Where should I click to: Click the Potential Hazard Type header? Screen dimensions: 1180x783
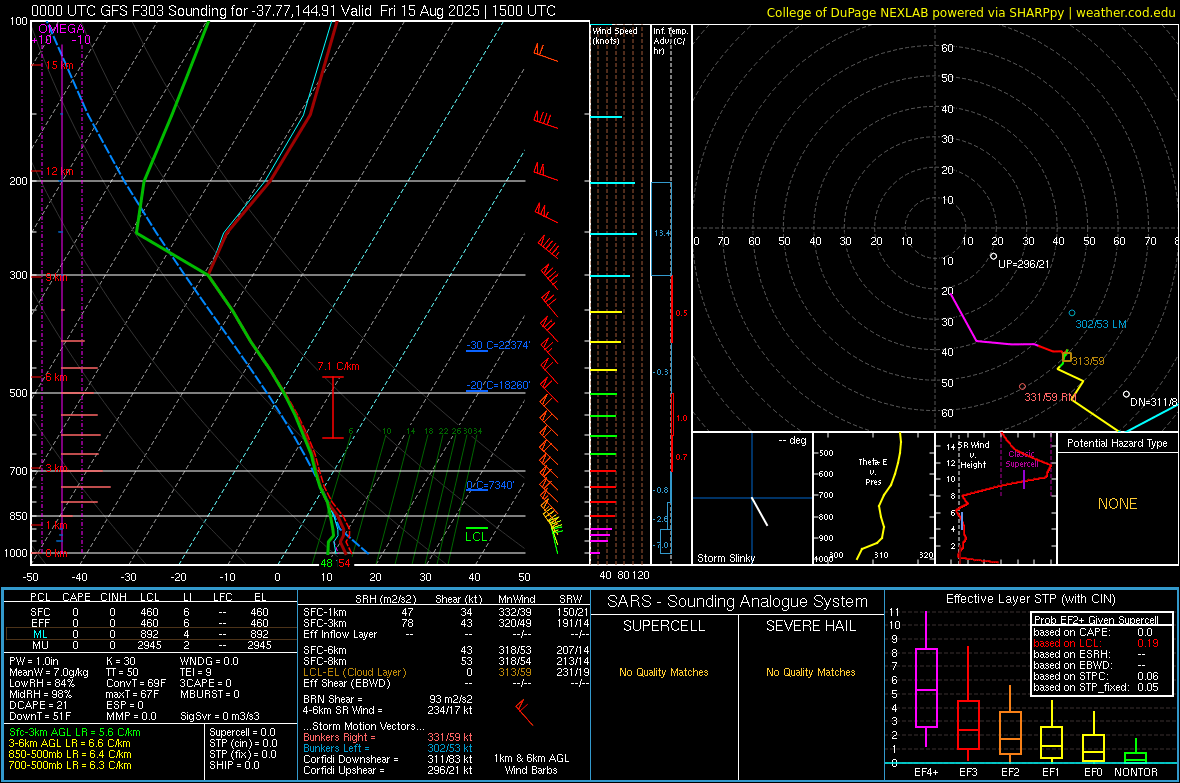point(1117,443)
